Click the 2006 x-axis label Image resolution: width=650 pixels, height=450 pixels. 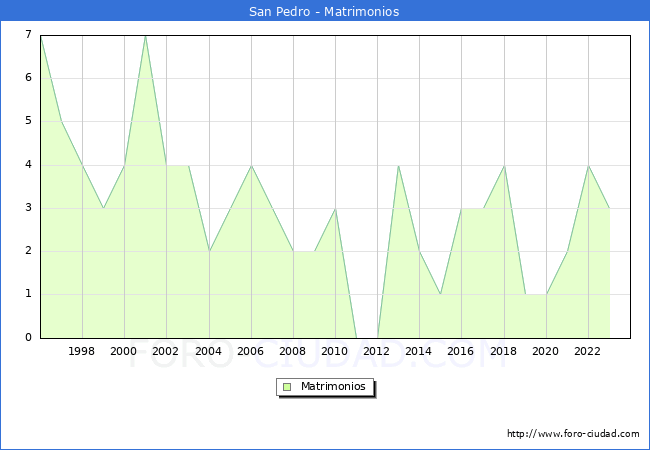[x=250, y=351]
